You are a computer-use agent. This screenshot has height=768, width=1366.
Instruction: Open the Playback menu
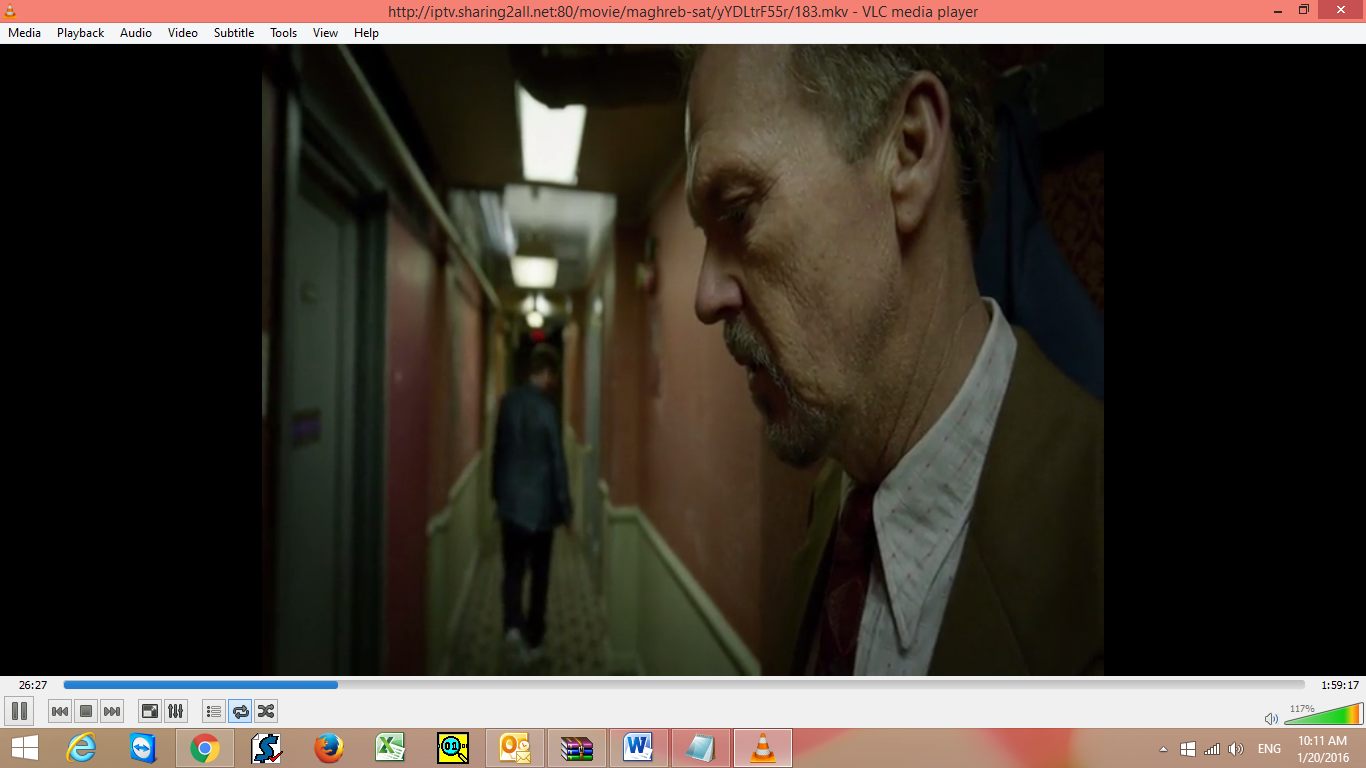coord(80,33)
